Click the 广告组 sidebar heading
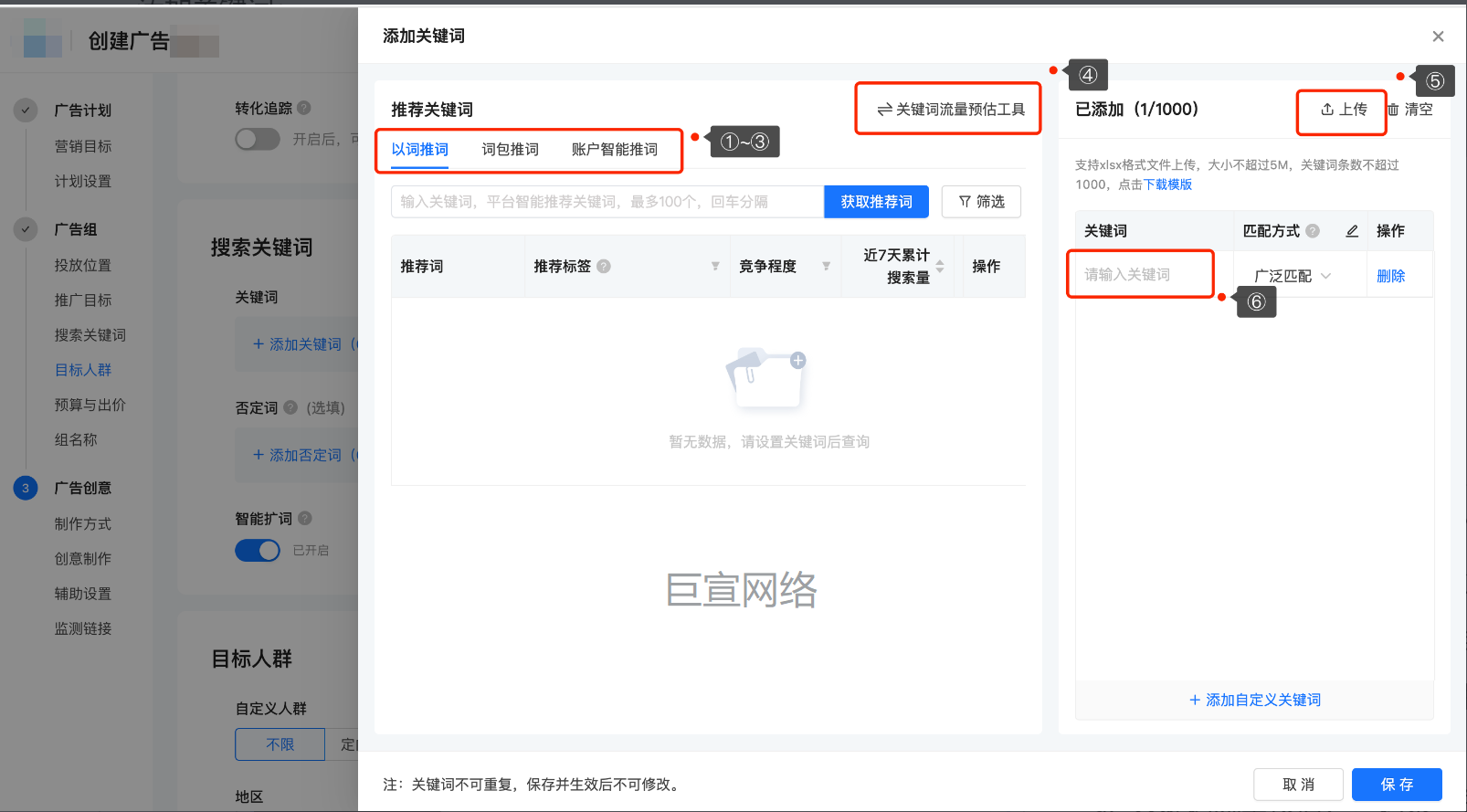The width and height of the screenshot is (1467, 812). click(x=76, y=229)
